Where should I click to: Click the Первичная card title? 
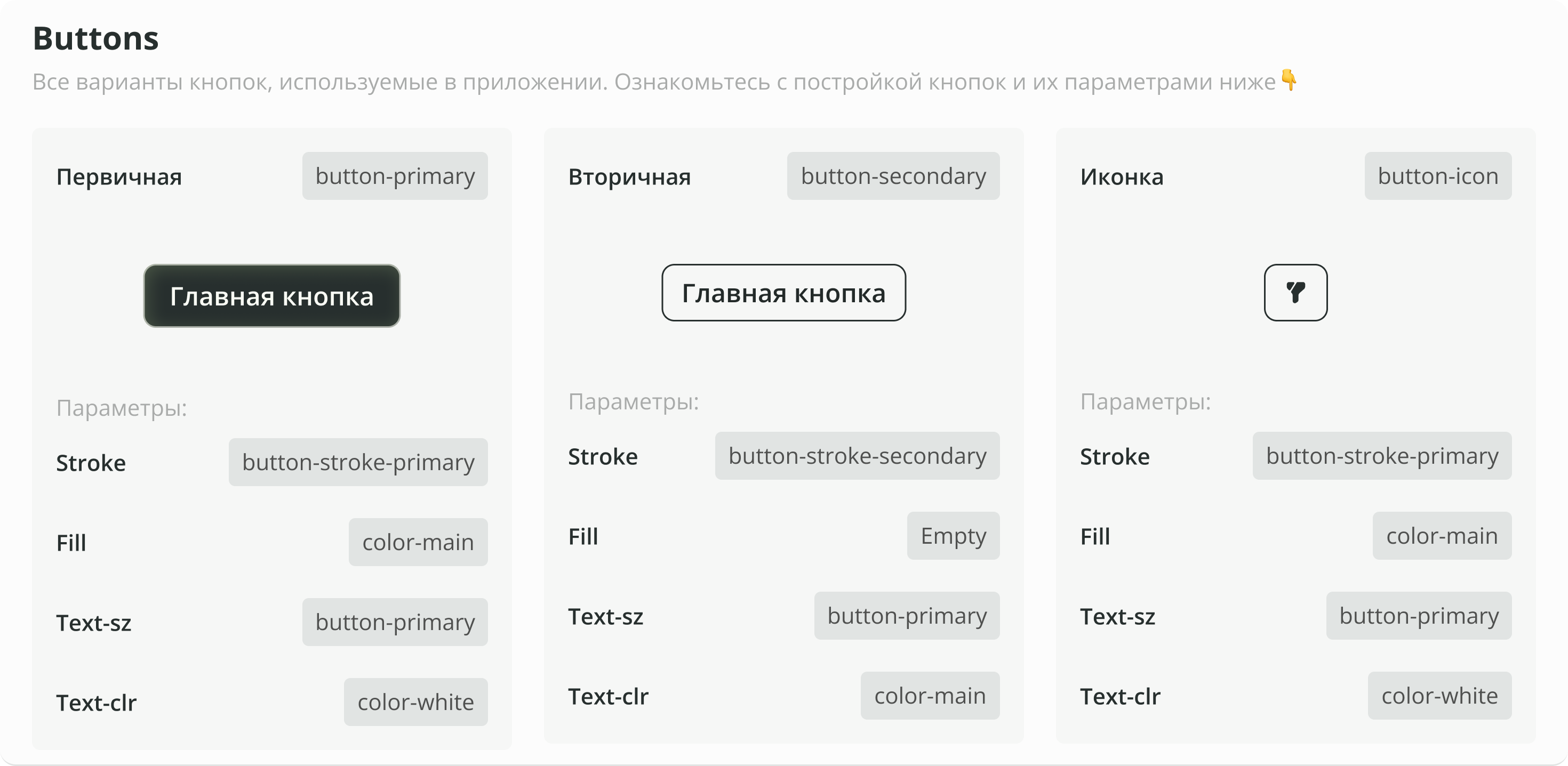(x=119, y=177)
